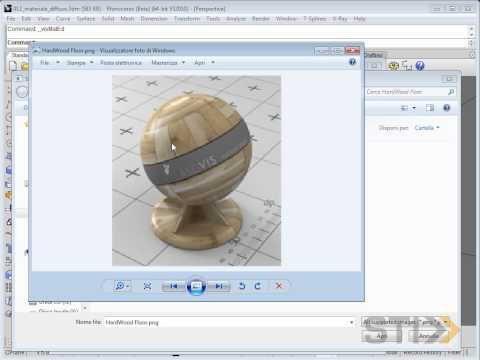Screen dimensions: 480x360
Task: Expand the Nome file dropdown arrow
Action: coord(351,322)
